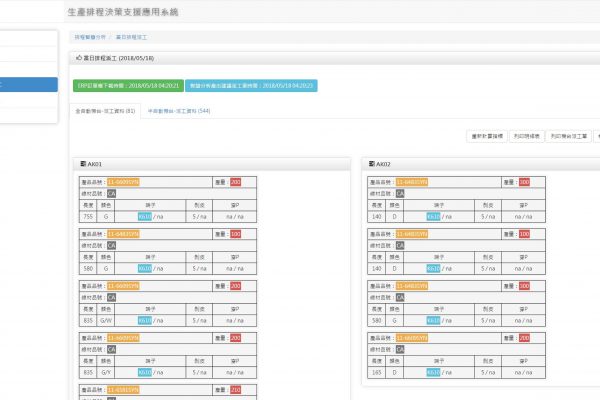Viewport: 600px width, 400px height.
Task: Click the red quantity 210 in AK01's last card
Action: 235,390
